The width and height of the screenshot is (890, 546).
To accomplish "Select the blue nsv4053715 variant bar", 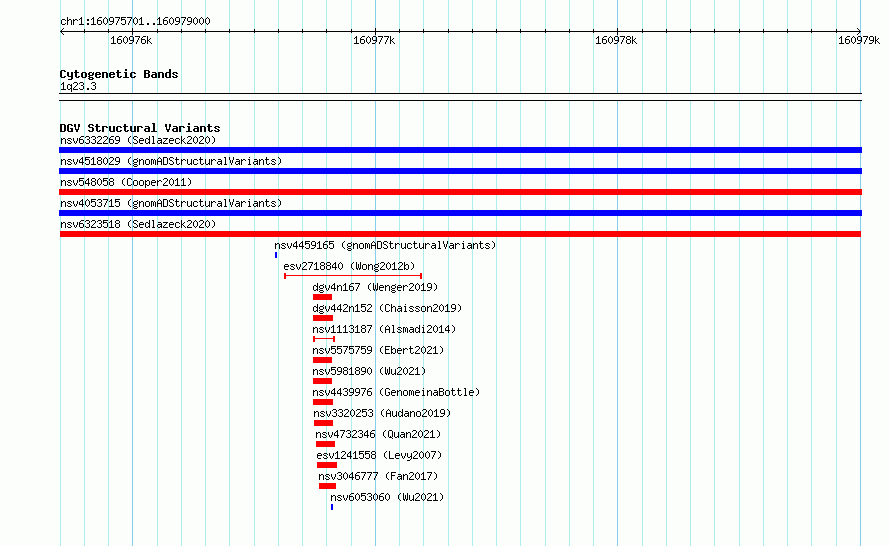I will (460, 213).
